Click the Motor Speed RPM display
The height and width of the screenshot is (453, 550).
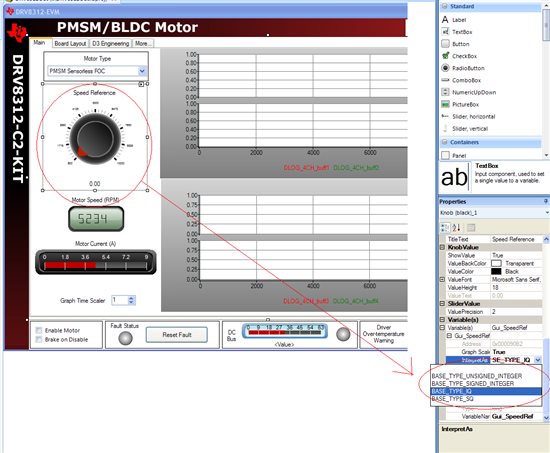(x=96, y=219)
